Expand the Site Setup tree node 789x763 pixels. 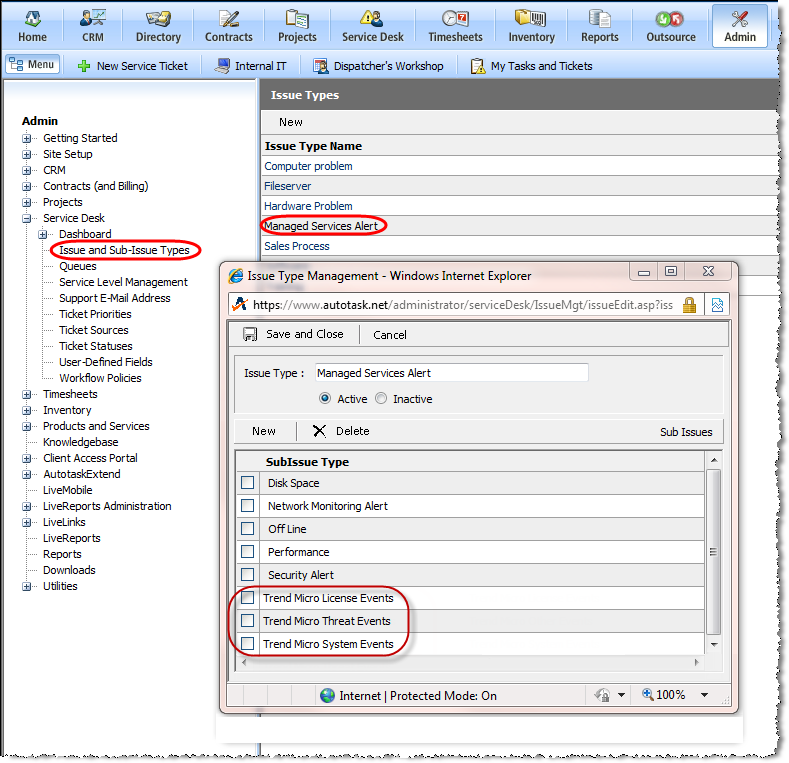click(27, 154)
